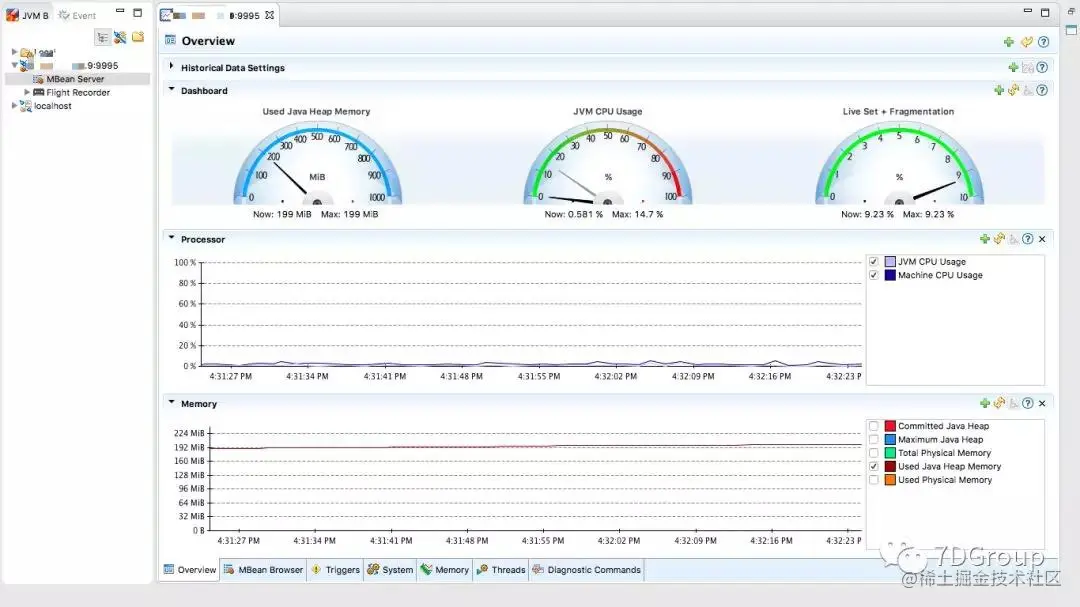Open the System tab
This screenshot has height=607, width=1080.
tap(391, 570)
